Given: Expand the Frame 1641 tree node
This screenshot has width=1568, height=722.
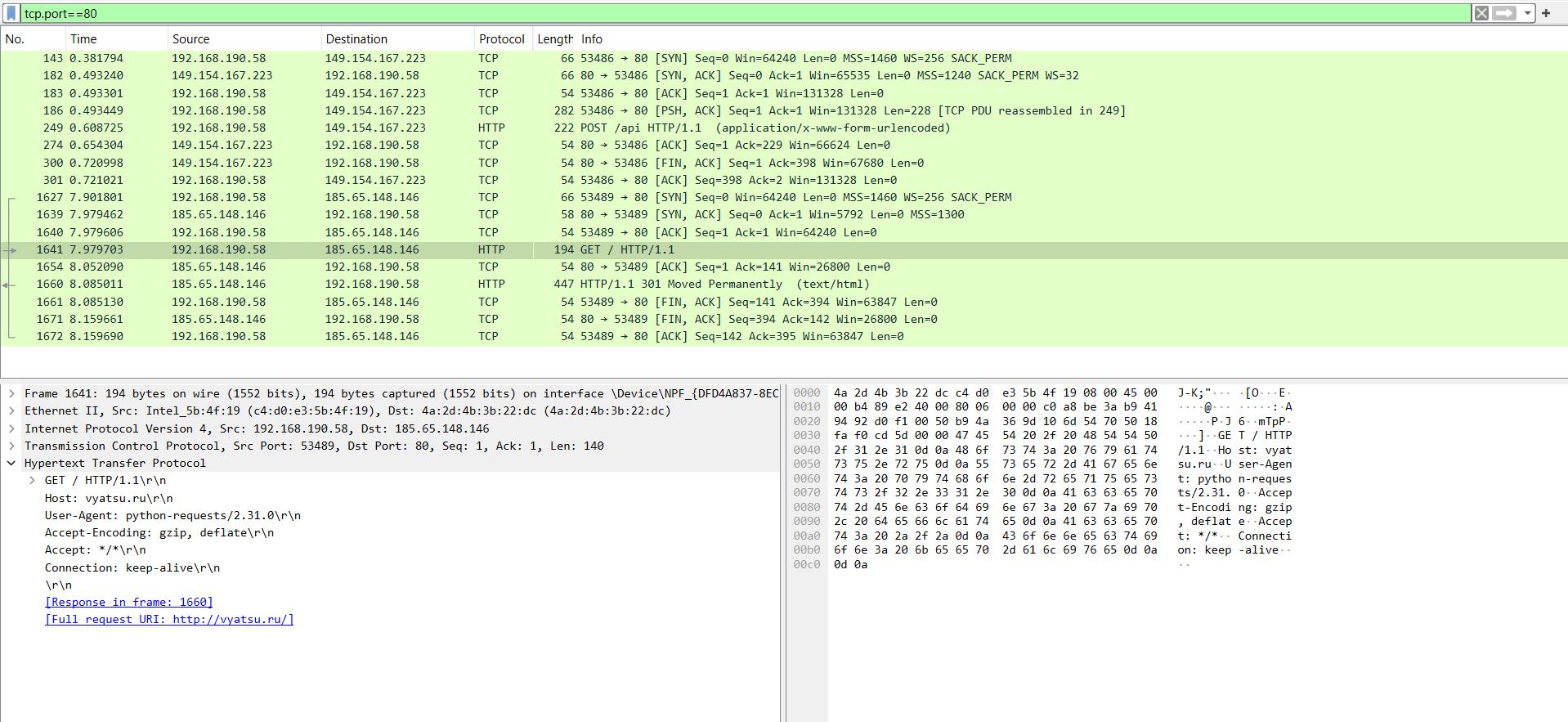Looking at the screenshot, I should [x=11, y=393].
